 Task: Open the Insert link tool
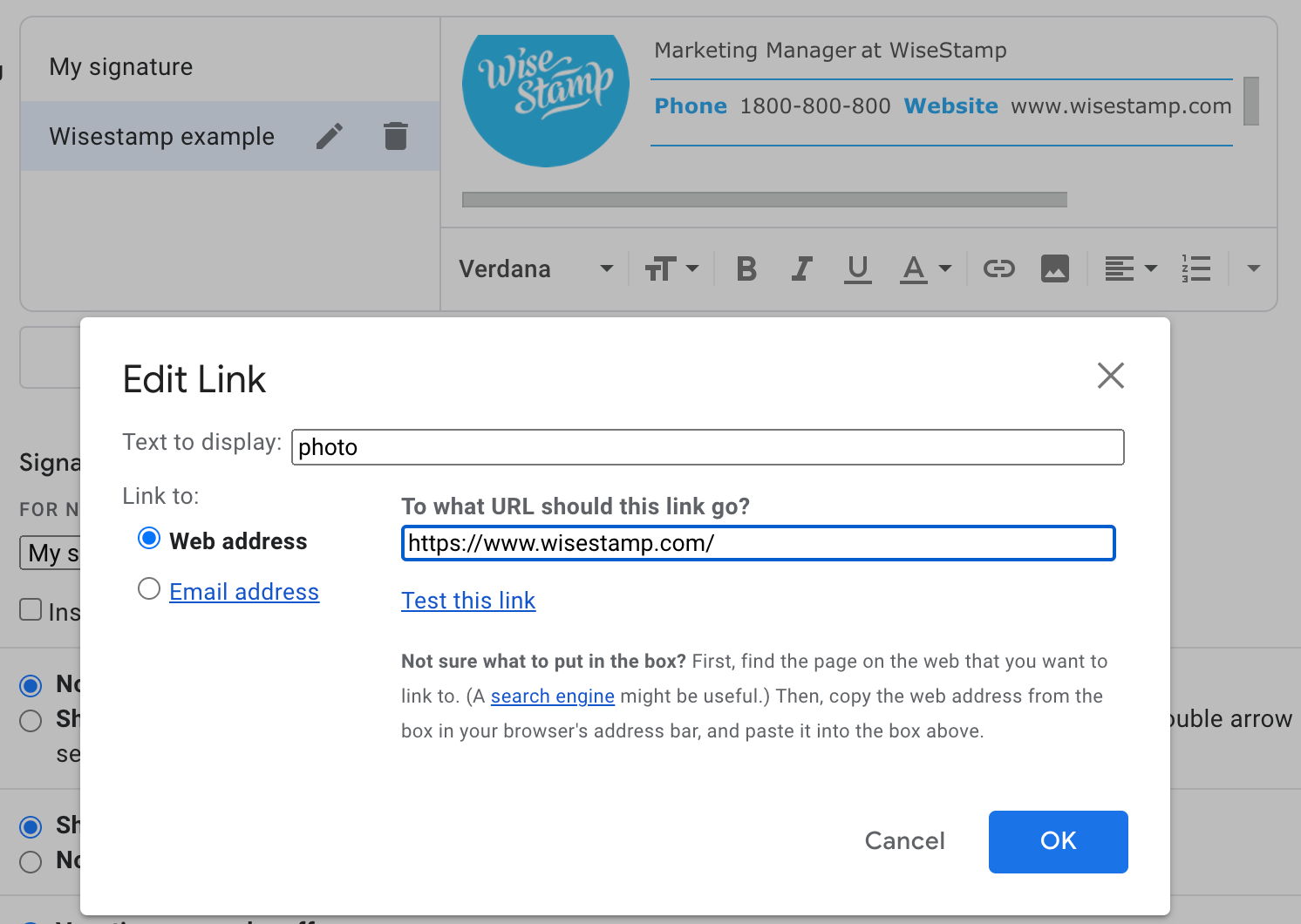click(999, 268)
